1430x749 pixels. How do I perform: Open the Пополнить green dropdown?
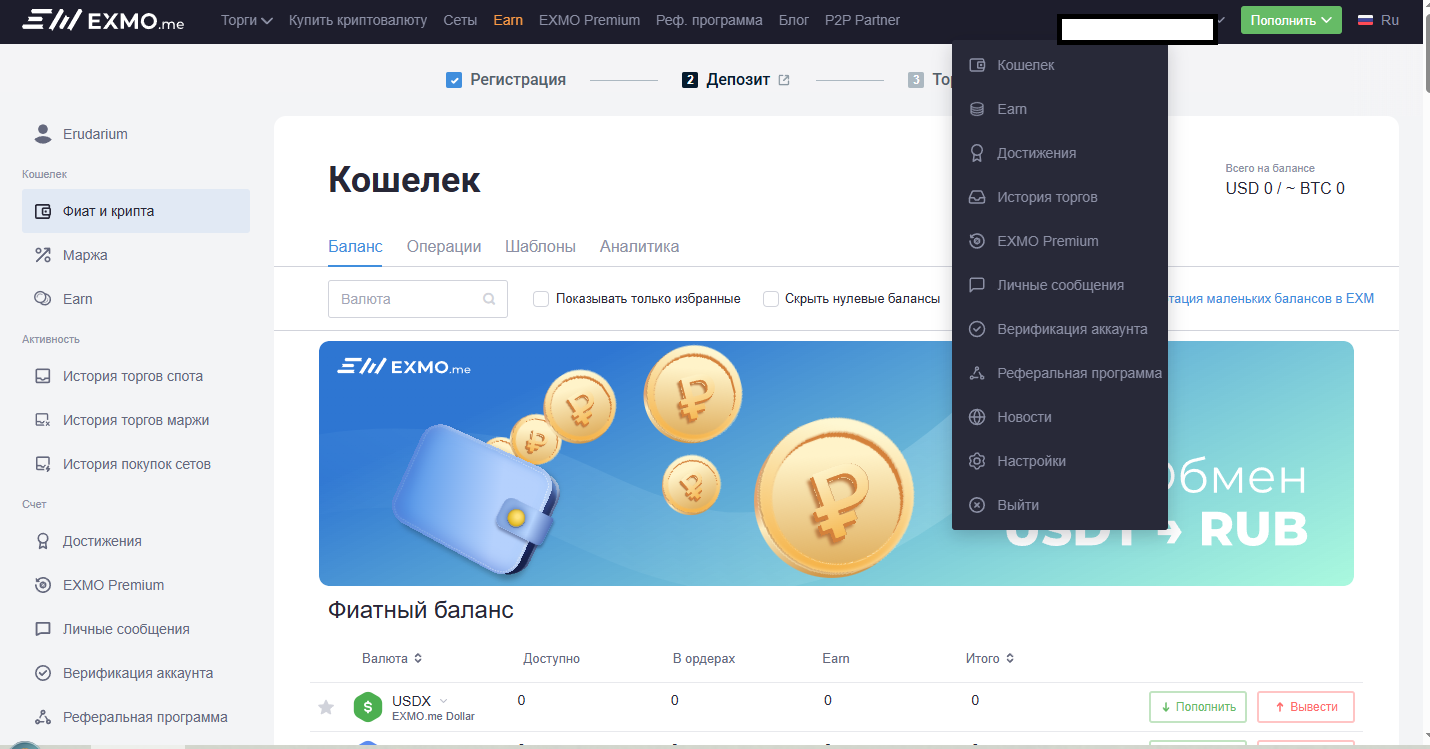(1290, 19)
